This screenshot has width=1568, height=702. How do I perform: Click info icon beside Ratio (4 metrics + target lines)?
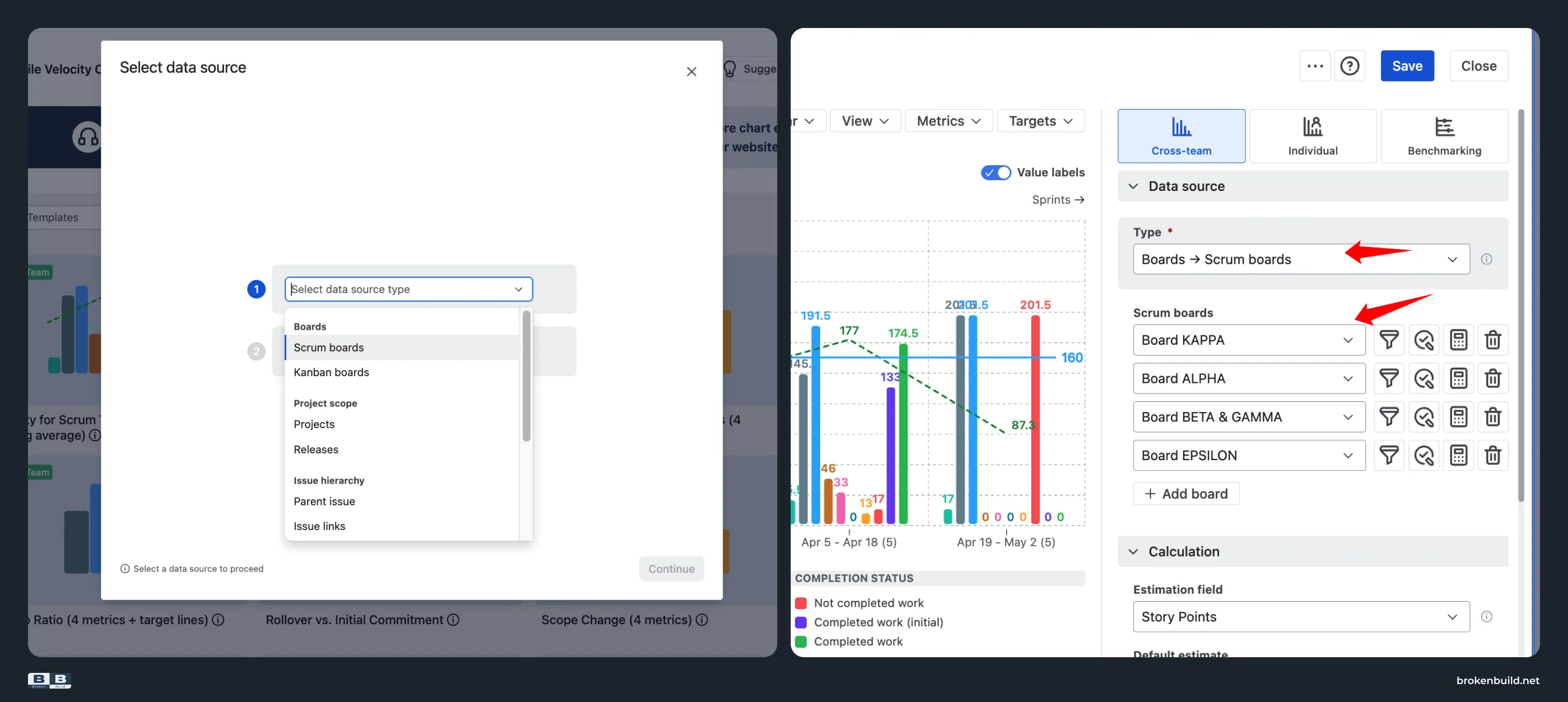pos(218,620)
